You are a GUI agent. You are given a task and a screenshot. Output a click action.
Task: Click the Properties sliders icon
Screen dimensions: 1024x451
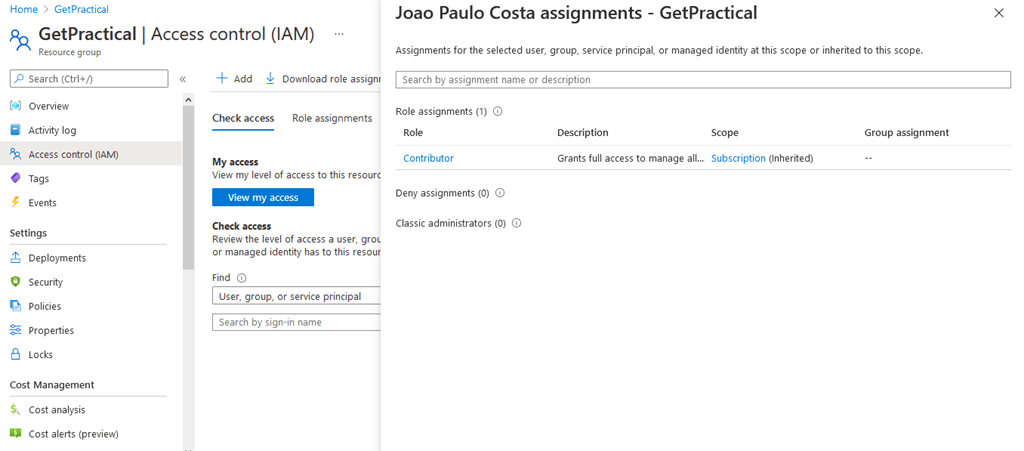click(16, 330)
